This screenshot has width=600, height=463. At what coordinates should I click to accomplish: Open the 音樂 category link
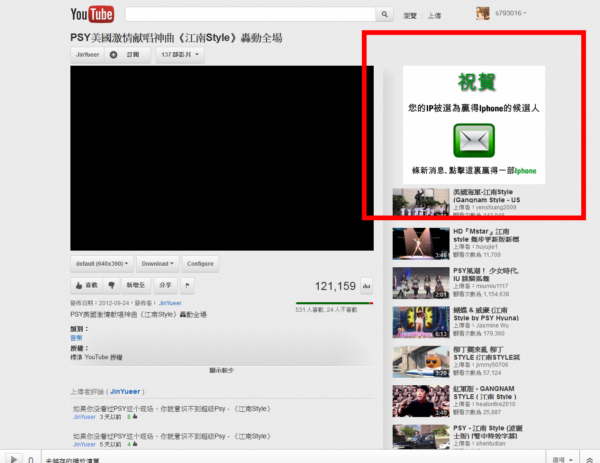click(76, 338)
